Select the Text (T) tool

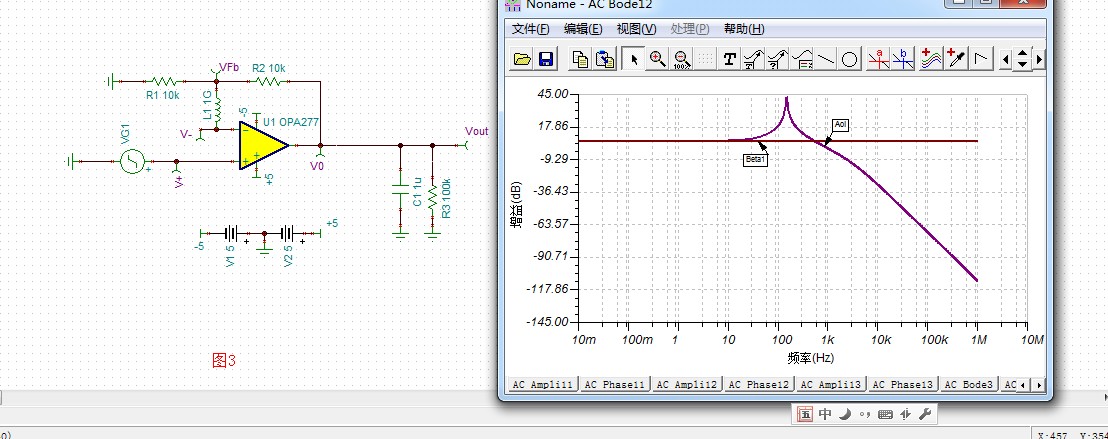(730, 59)
